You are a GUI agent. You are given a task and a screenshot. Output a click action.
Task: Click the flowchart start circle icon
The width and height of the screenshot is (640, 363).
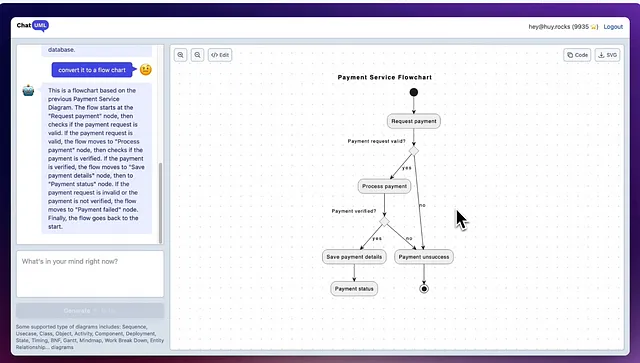pos(413,92)
